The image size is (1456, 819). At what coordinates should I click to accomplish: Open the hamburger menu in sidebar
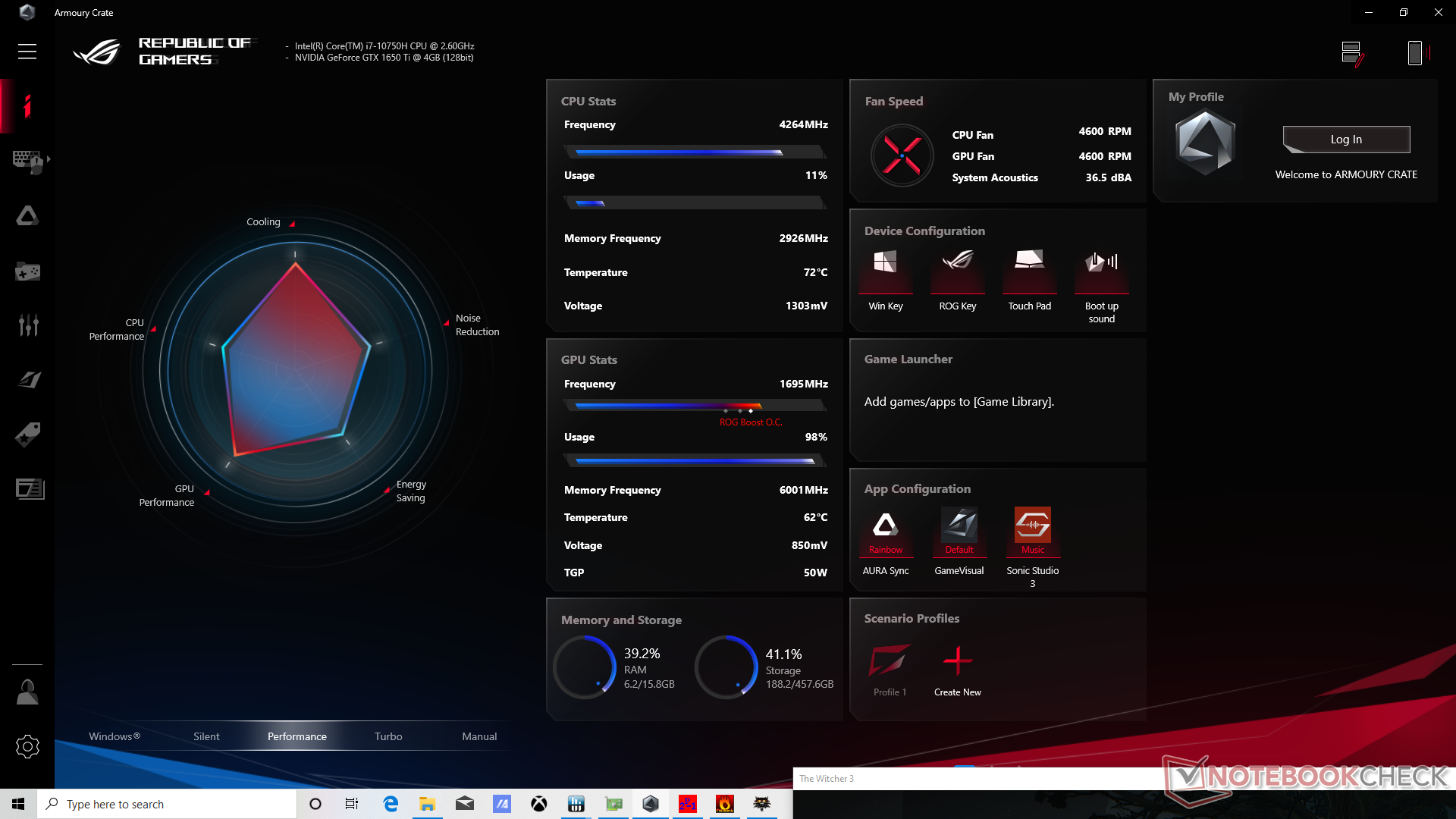(x=27, y=52)
